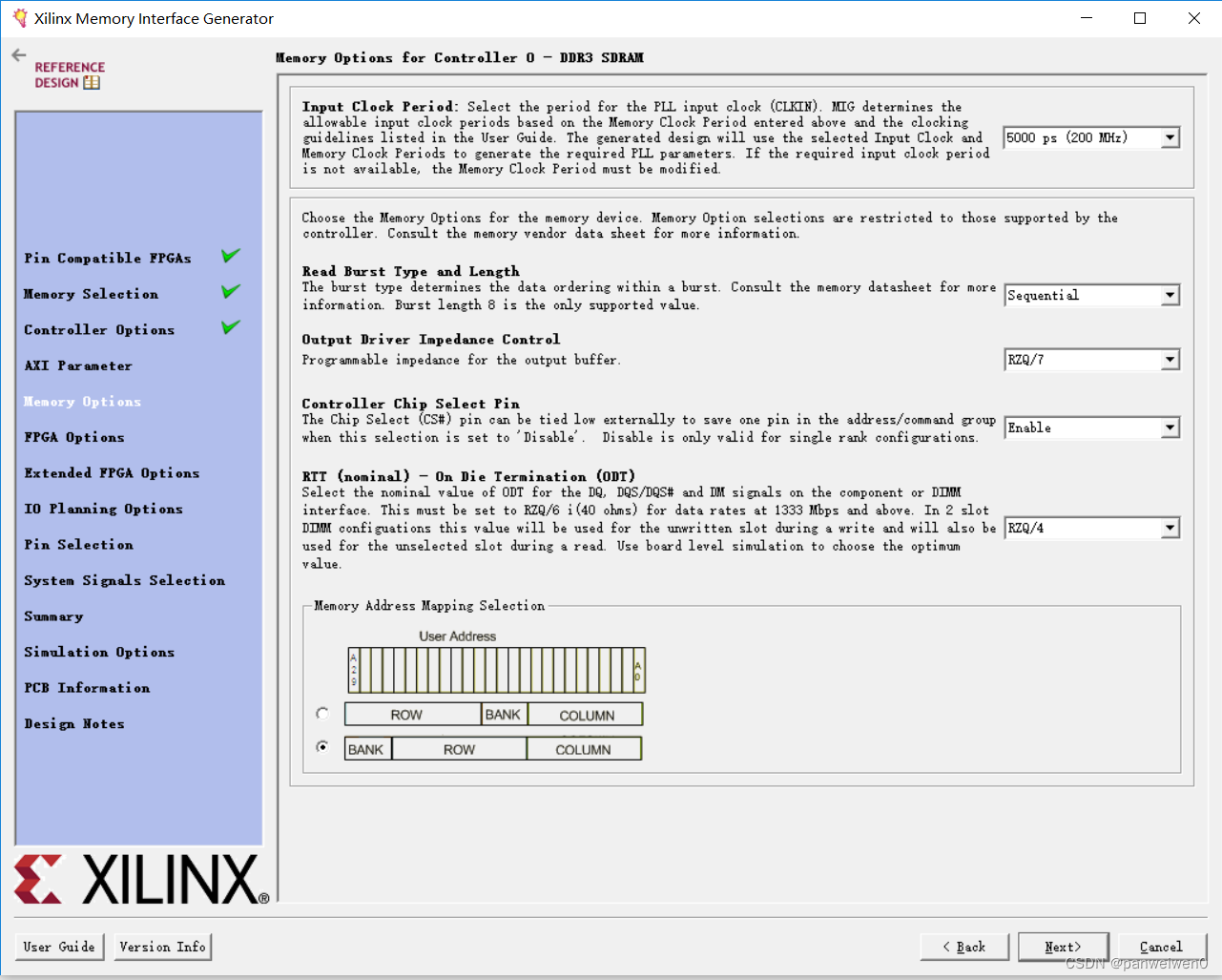Click the Cancel button
Image resolution: width=1222 pixels, height=980 pixels.
click(x=1162, y=947)
